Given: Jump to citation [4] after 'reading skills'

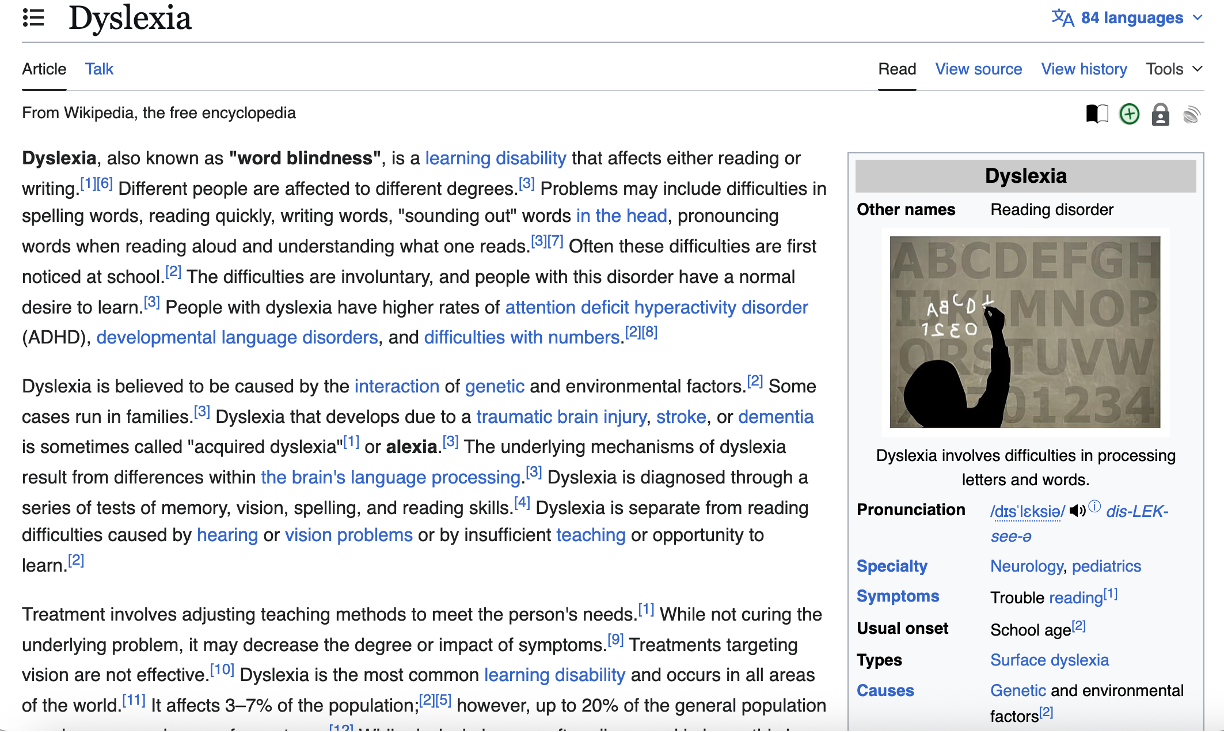Looking at the screenshot, I should point(522,502).
